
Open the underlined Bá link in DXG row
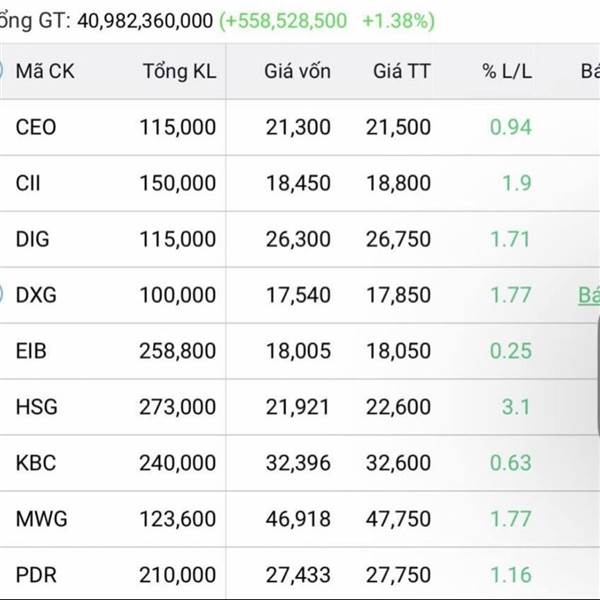pos(588,295)
